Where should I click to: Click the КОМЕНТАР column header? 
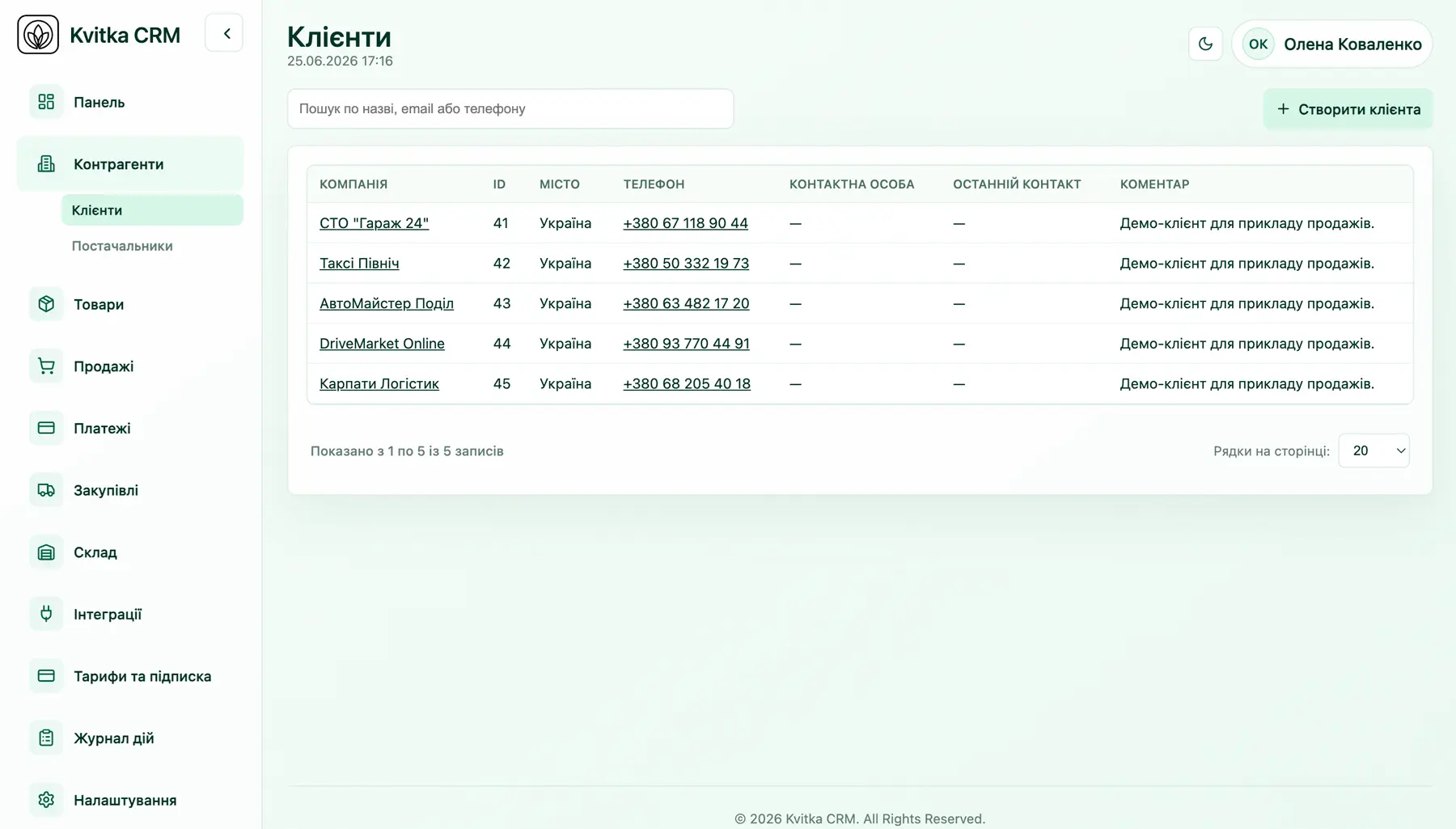click(x=1154, y=184)
